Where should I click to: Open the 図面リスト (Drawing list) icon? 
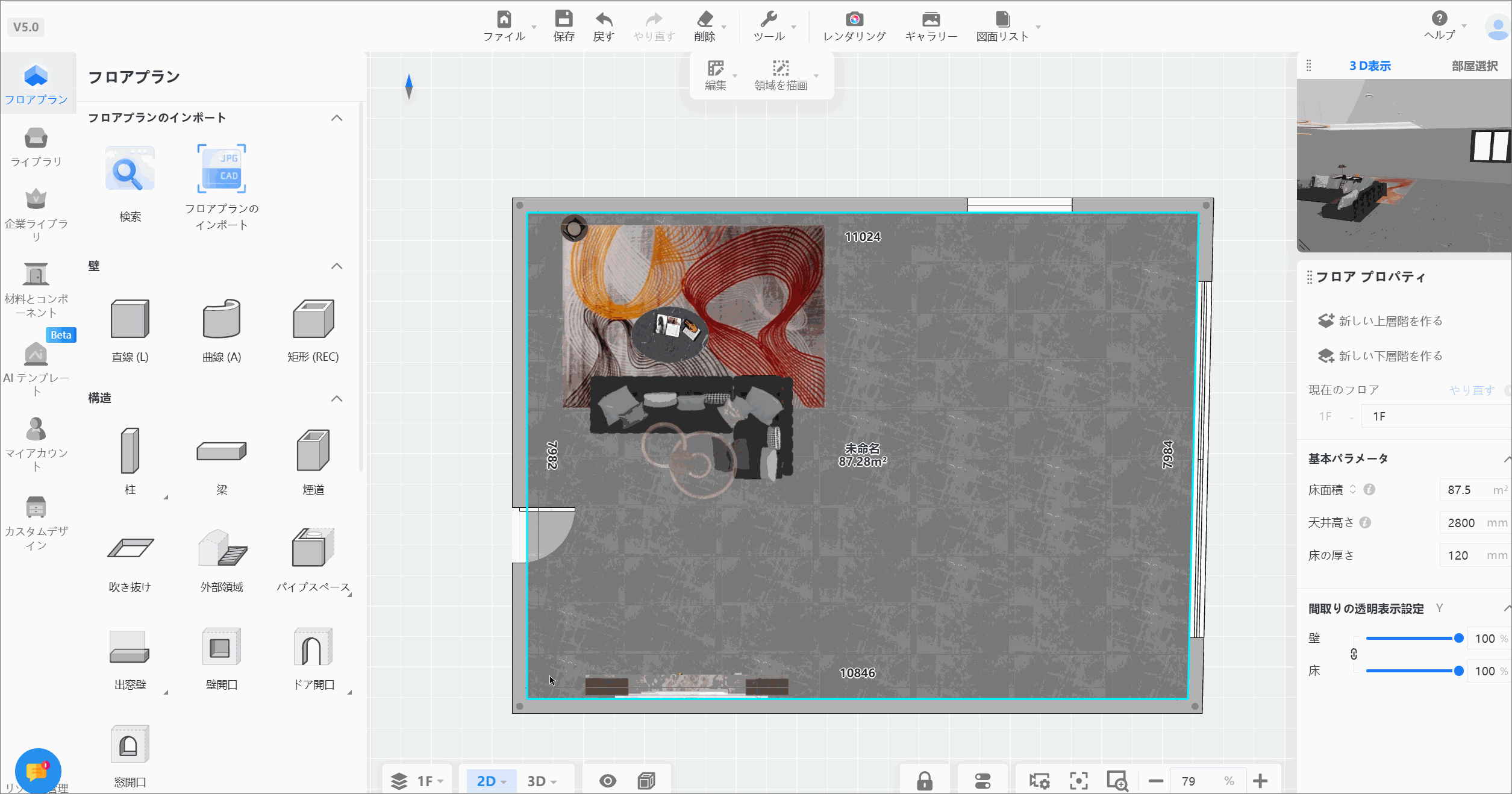[1002, 19]
